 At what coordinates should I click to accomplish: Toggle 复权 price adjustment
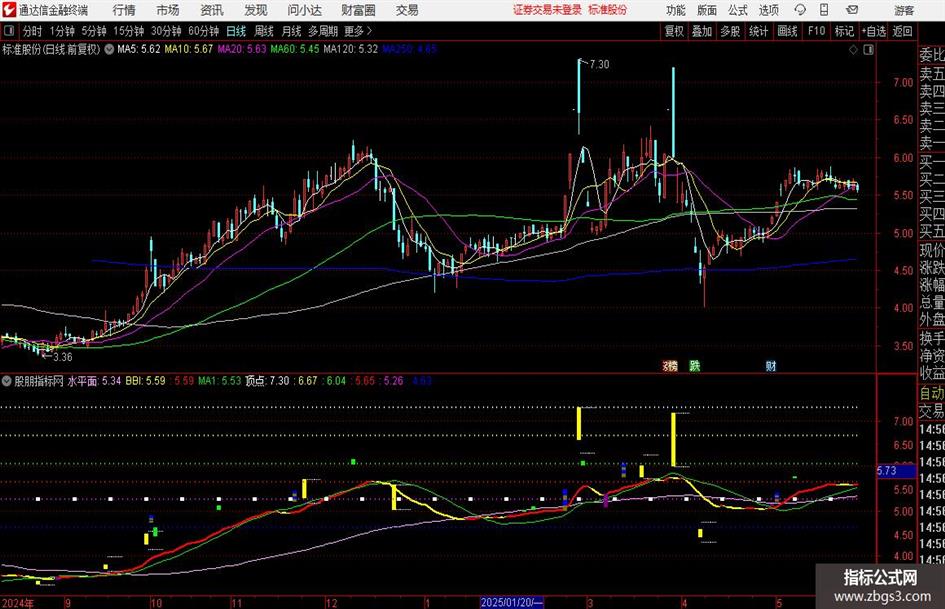click(x=675, y=31)
